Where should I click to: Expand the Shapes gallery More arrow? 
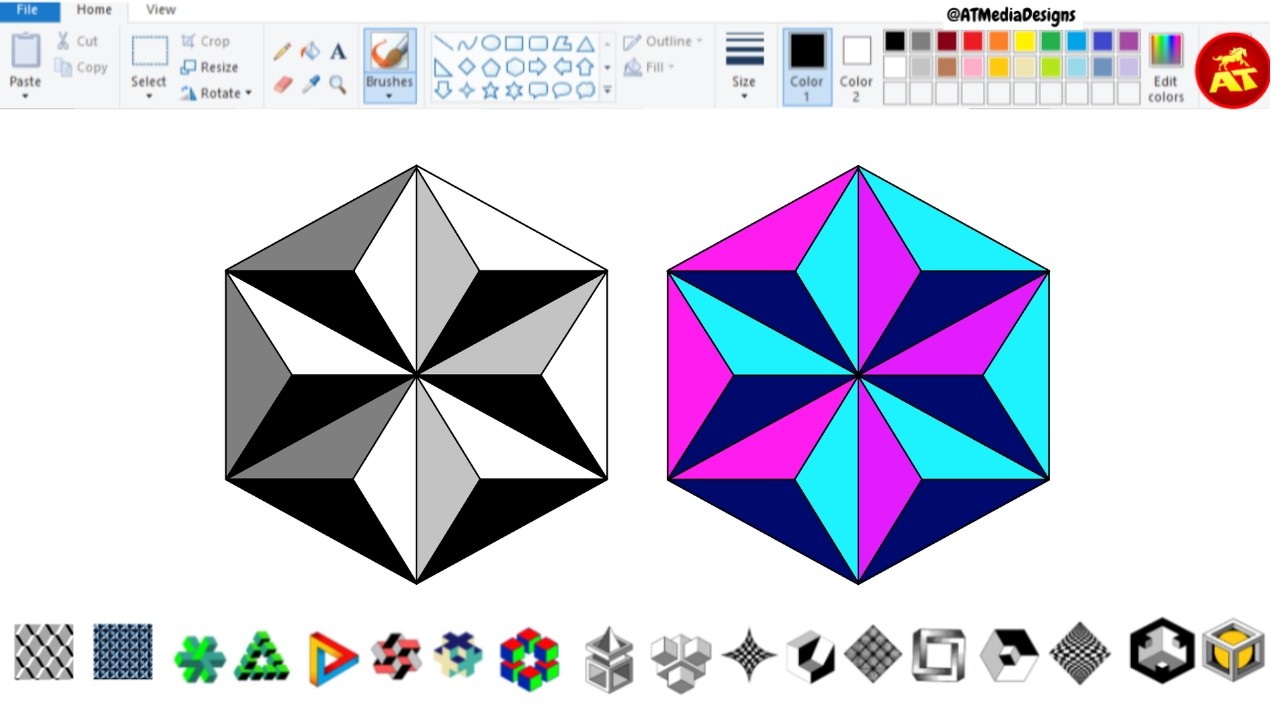(x=607, y=90)
